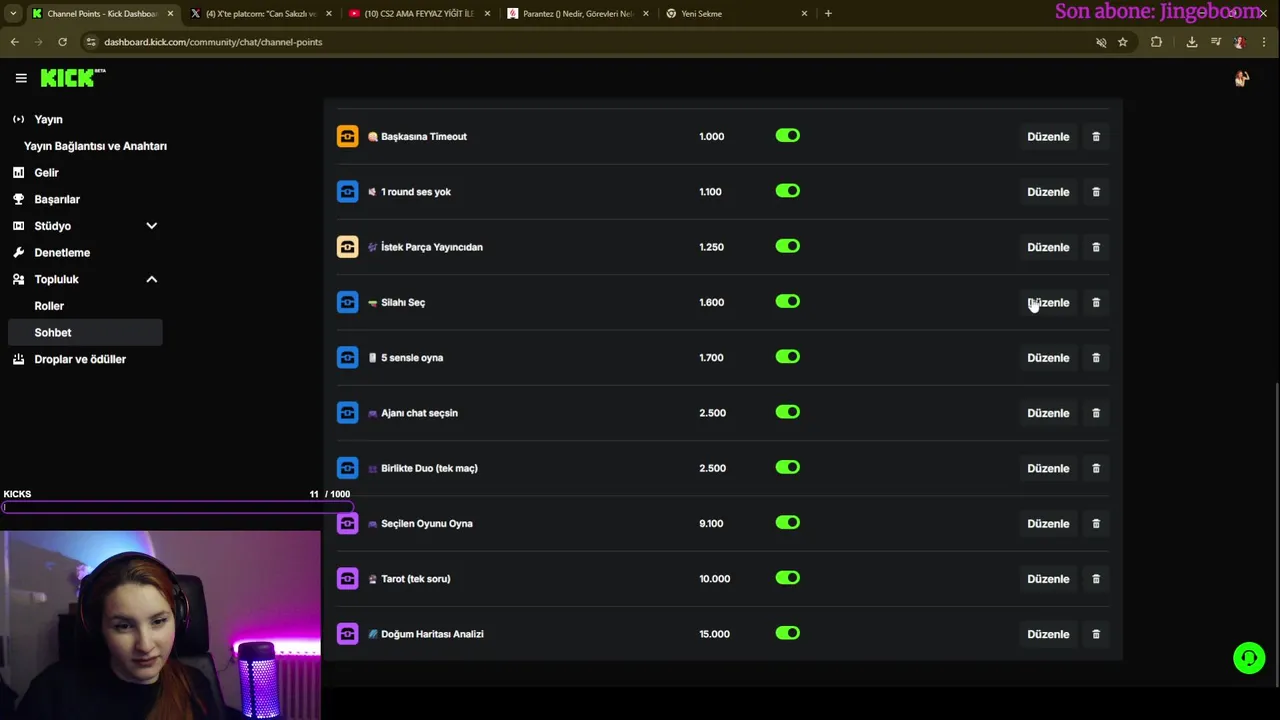This screenshot has width=1280, height=720.
Task: Click browser back arrow
Action: pyautogui.click(x=14, y=42)
